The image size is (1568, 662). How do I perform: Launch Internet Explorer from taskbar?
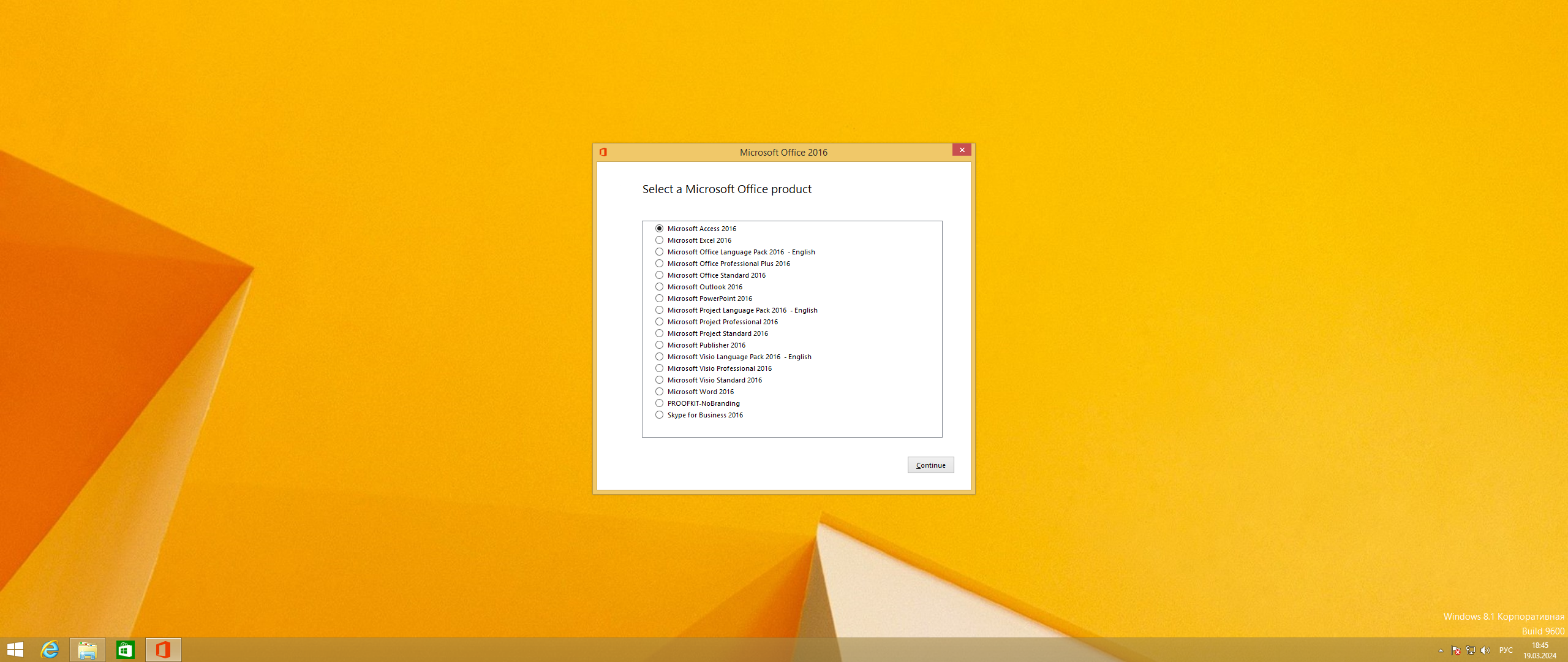click(x=50, y=650)
